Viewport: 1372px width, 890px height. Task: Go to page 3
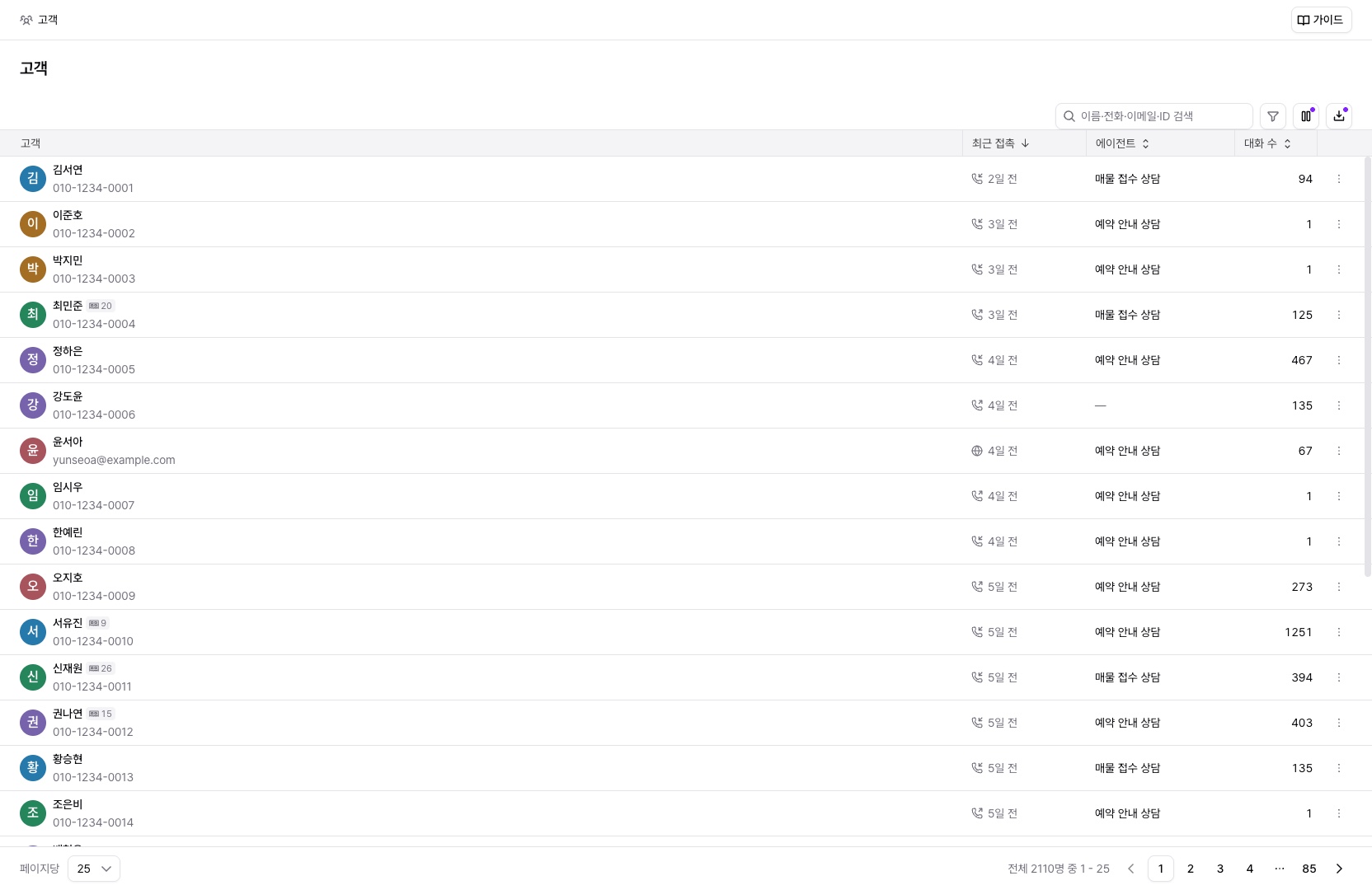(x=1220, y=869)
